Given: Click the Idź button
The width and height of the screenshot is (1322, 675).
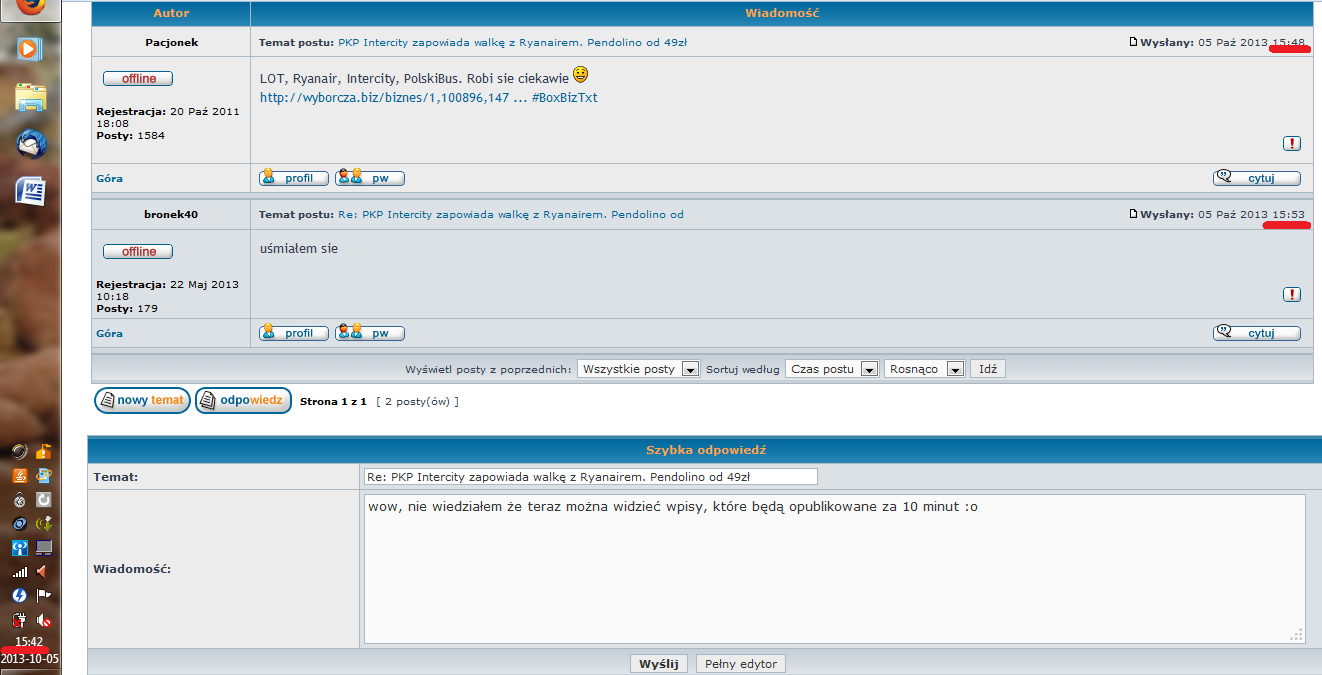Looking at the screenshot, I should pos(988,369).
